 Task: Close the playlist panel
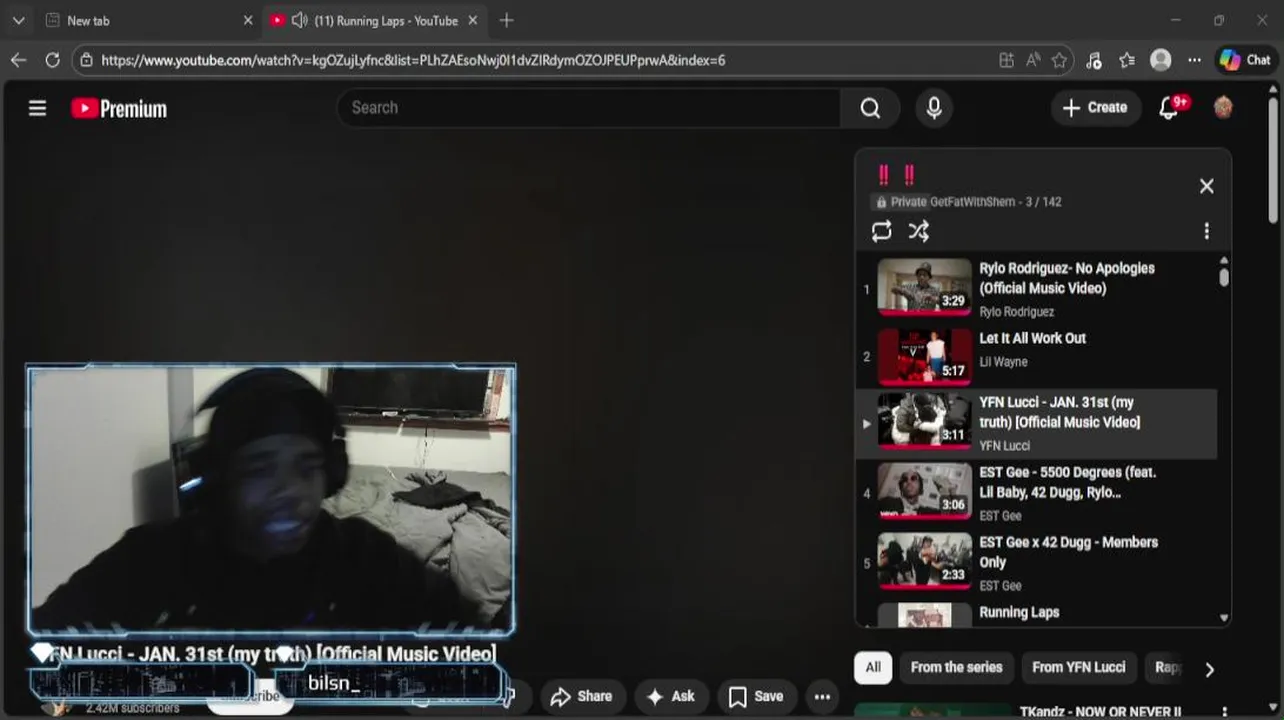(x=1206, y=186)
